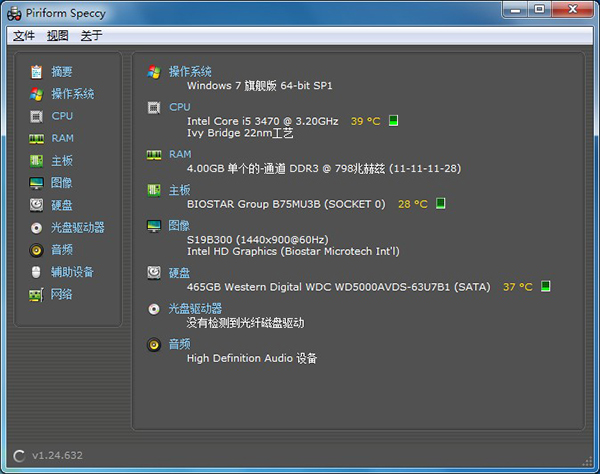This screenshot has width=600, height=474.
Task: Select 图像 graphics item in sidebar
Action: coord(61,183)
